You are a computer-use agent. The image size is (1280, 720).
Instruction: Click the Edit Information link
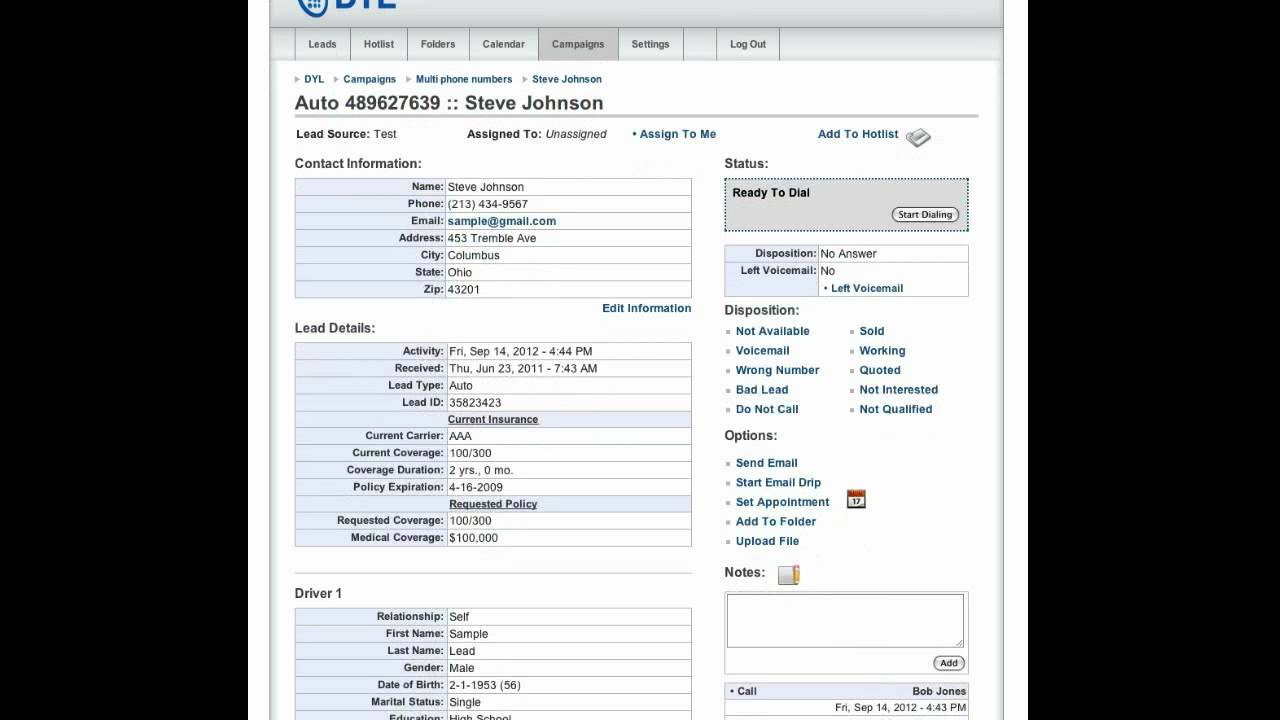[x=646, y=308]
